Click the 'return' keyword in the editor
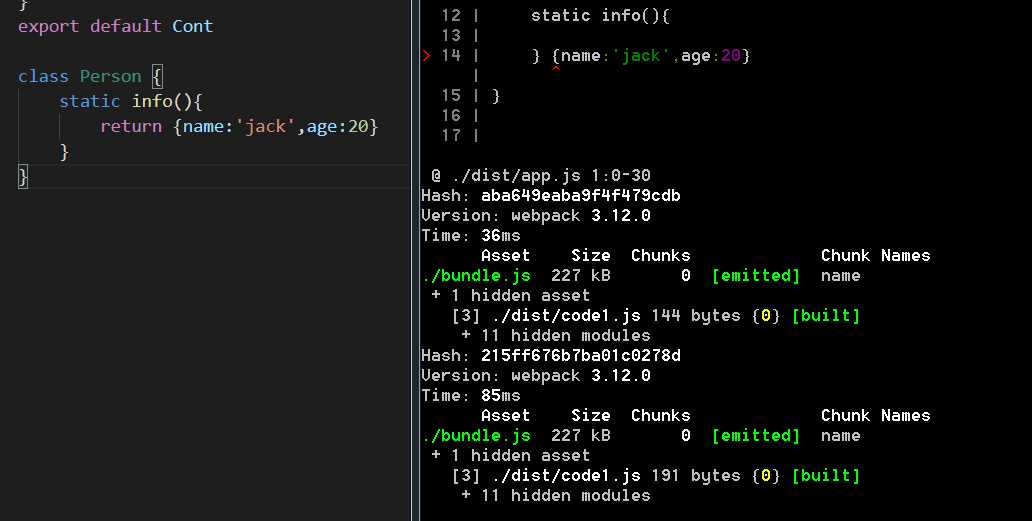The height and width of the screenshot is (521, 1032). click(130, 126)
